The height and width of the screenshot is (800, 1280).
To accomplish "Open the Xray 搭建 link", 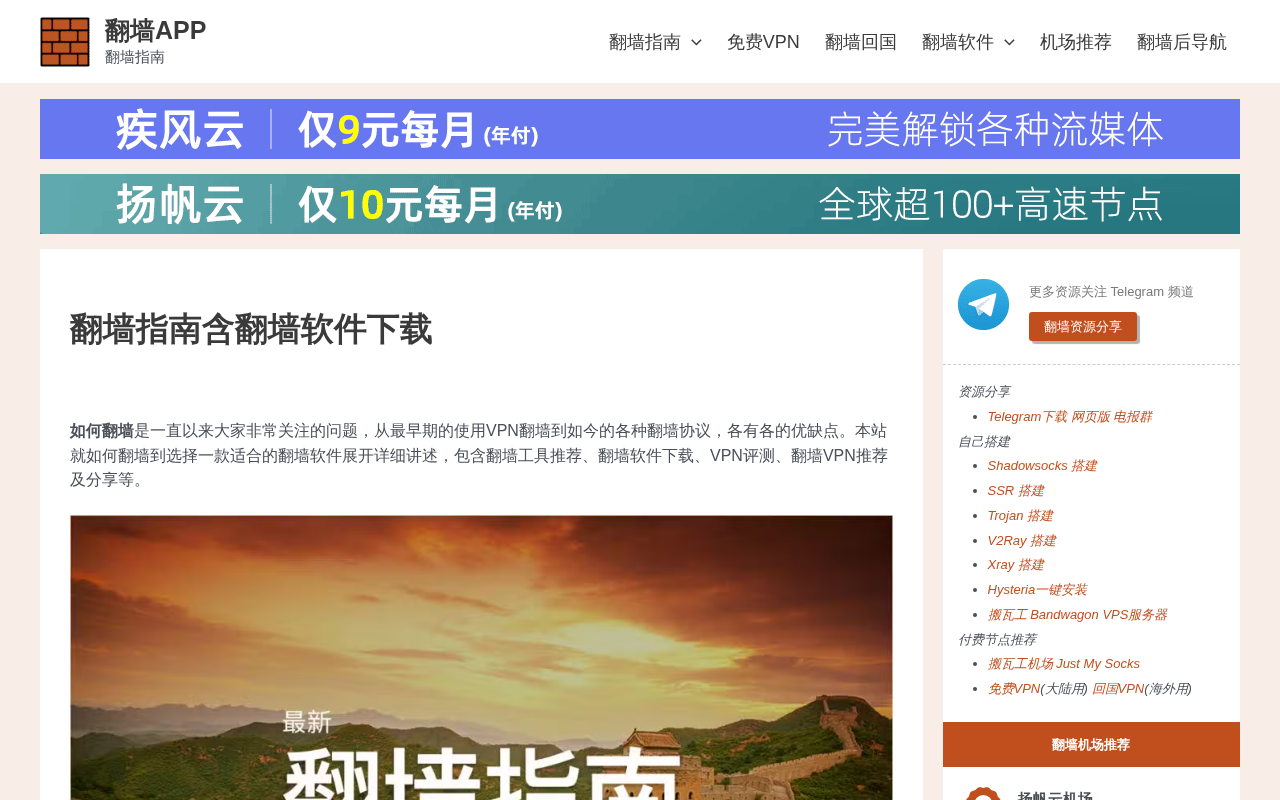I will [1015, 565].
